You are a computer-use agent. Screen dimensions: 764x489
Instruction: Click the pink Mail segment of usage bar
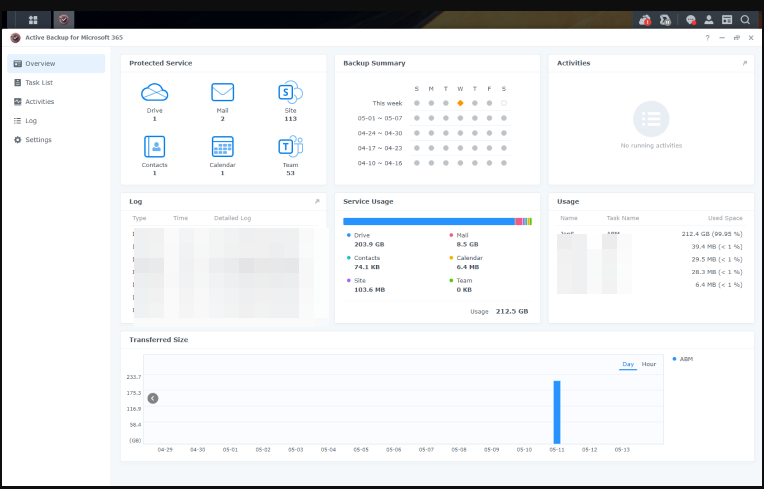(x=518, y=222)
